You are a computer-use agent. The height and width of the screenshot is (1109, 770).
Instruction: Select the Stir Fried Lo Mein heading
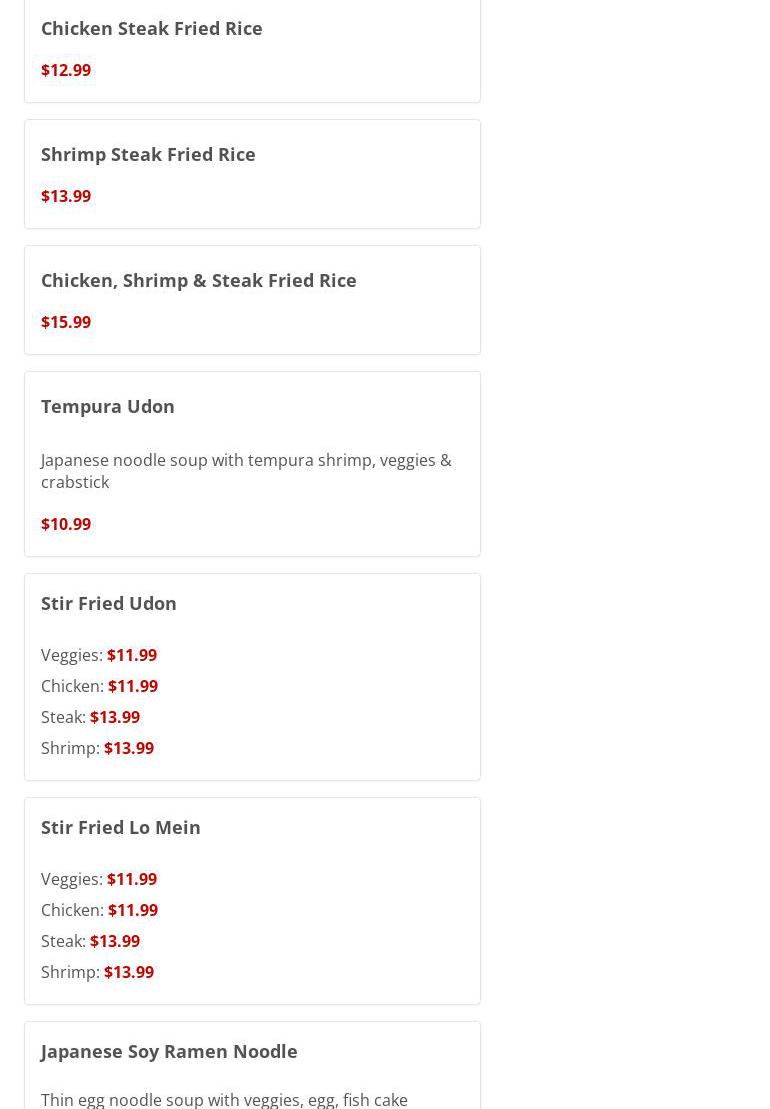click(x=121, y=828)
